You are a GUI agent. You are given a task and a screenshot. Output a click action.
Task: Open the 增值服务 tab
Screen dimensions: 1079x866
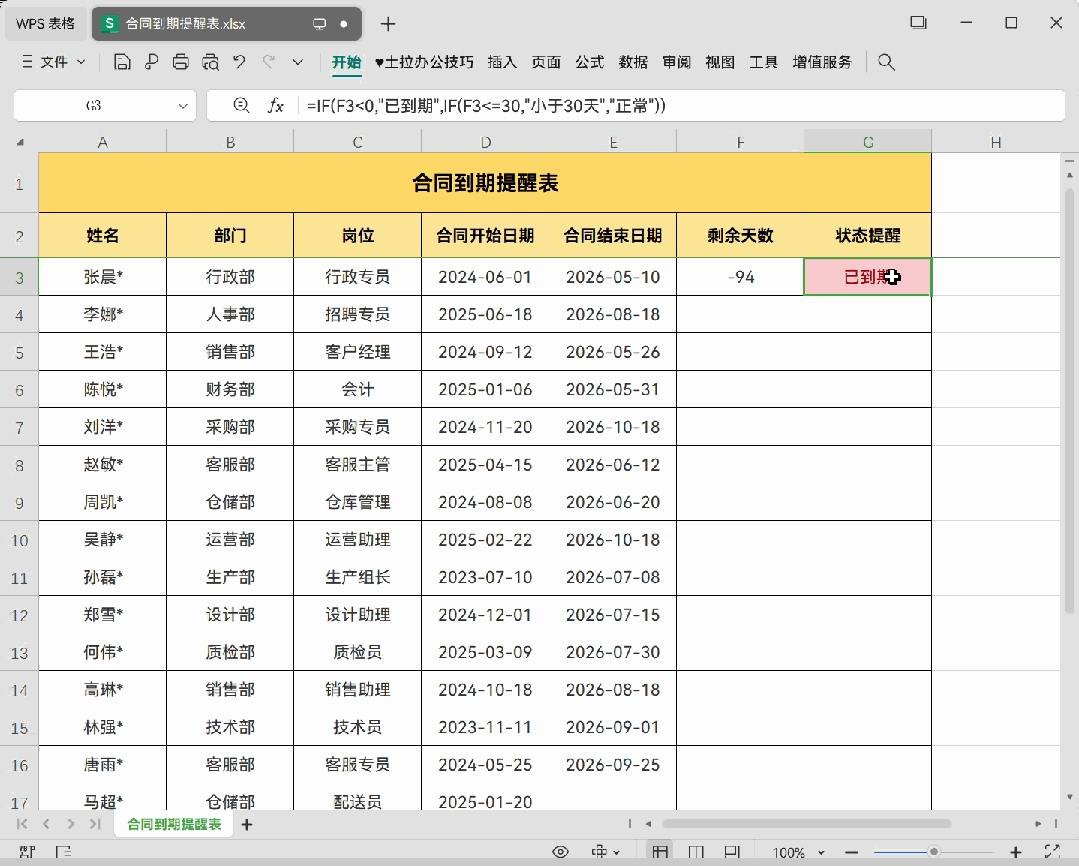point(822,62)
